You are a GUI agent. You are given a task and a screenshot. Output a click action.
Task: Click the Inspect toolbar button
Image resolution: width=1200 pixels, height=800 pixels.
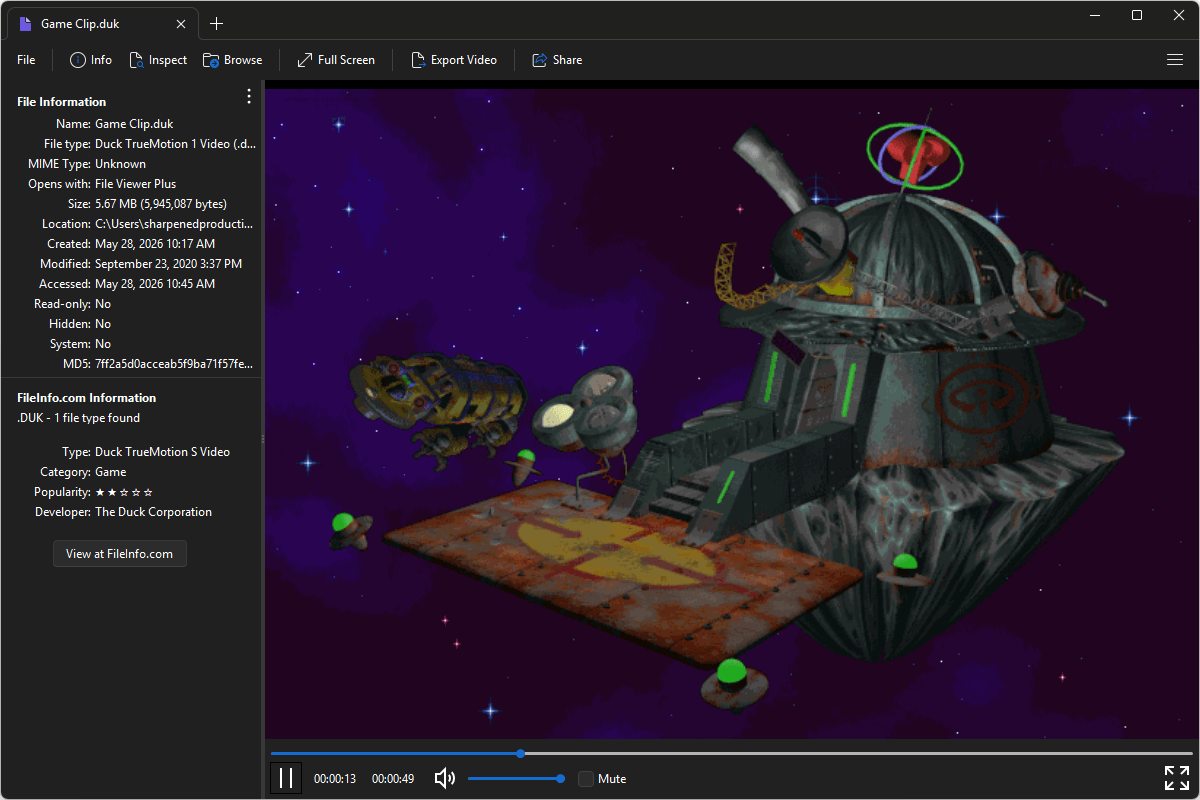tap(158, 60)
